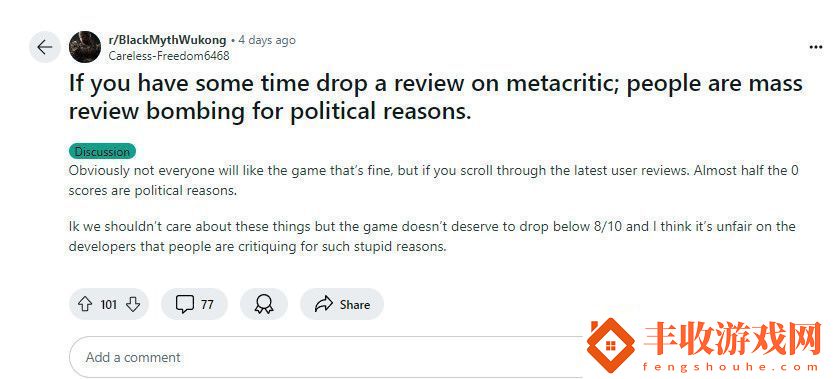
Task: Click the '4 days ago' timestamp
Action: (x=267, y=40)
